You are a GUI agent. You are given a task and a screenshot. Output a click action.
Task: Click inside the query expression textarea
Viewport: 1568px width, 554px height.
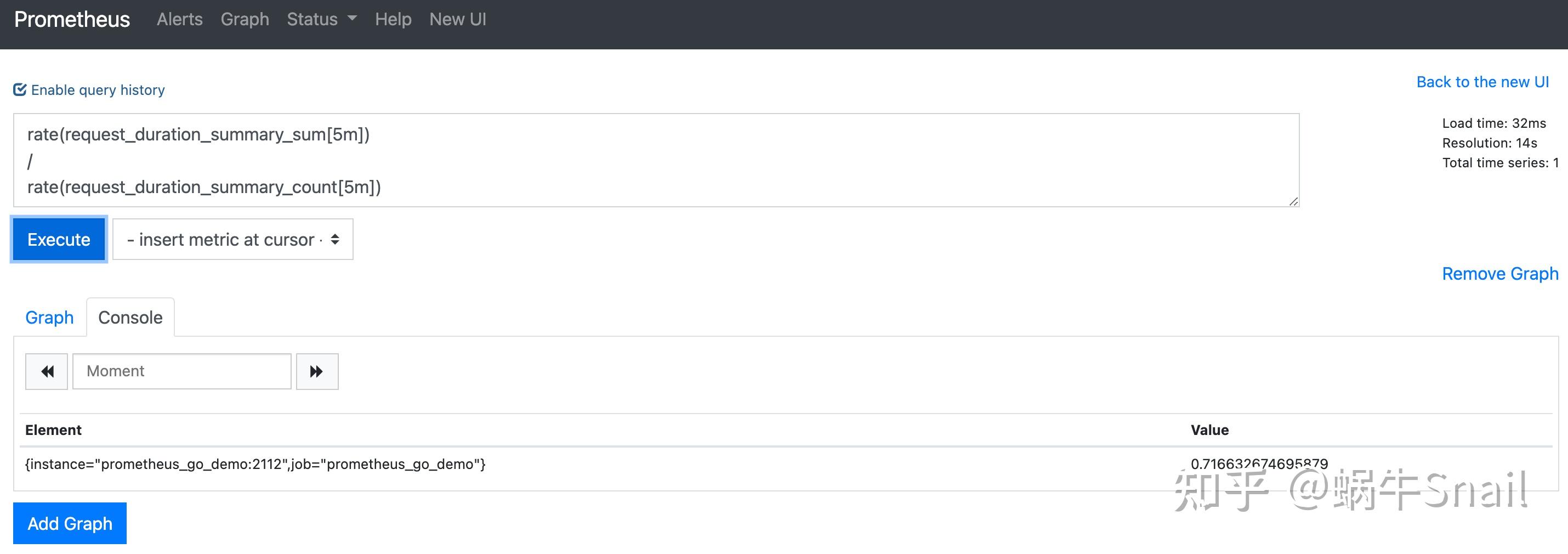[x=656, y=160]
